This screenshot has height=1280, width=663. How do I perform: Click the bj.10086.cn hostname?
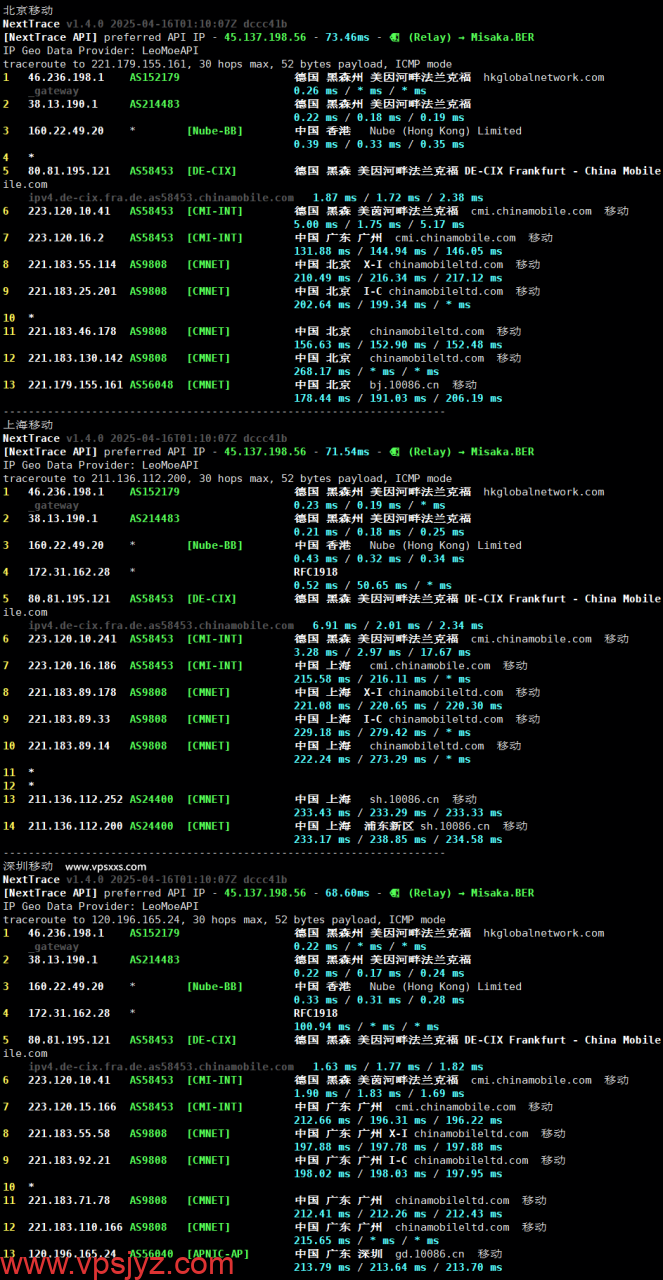click(x=404, y=385)
